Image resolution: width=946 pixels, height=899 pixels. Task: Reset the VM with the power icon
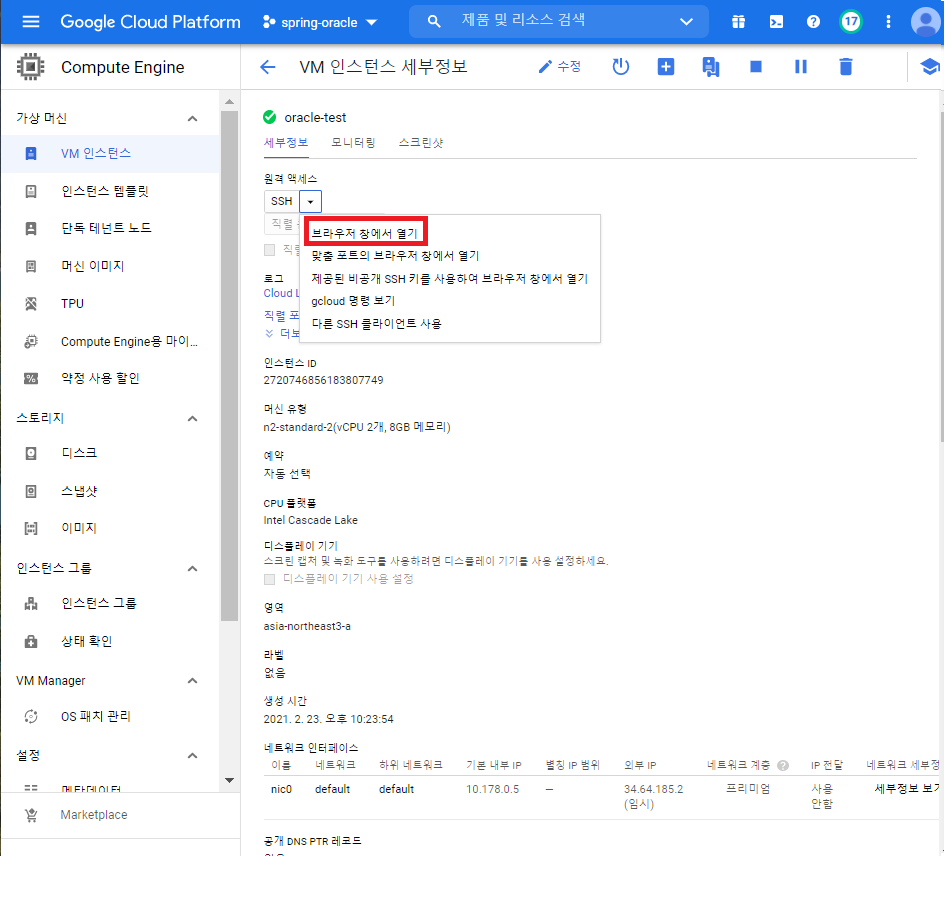click(621, 66)
